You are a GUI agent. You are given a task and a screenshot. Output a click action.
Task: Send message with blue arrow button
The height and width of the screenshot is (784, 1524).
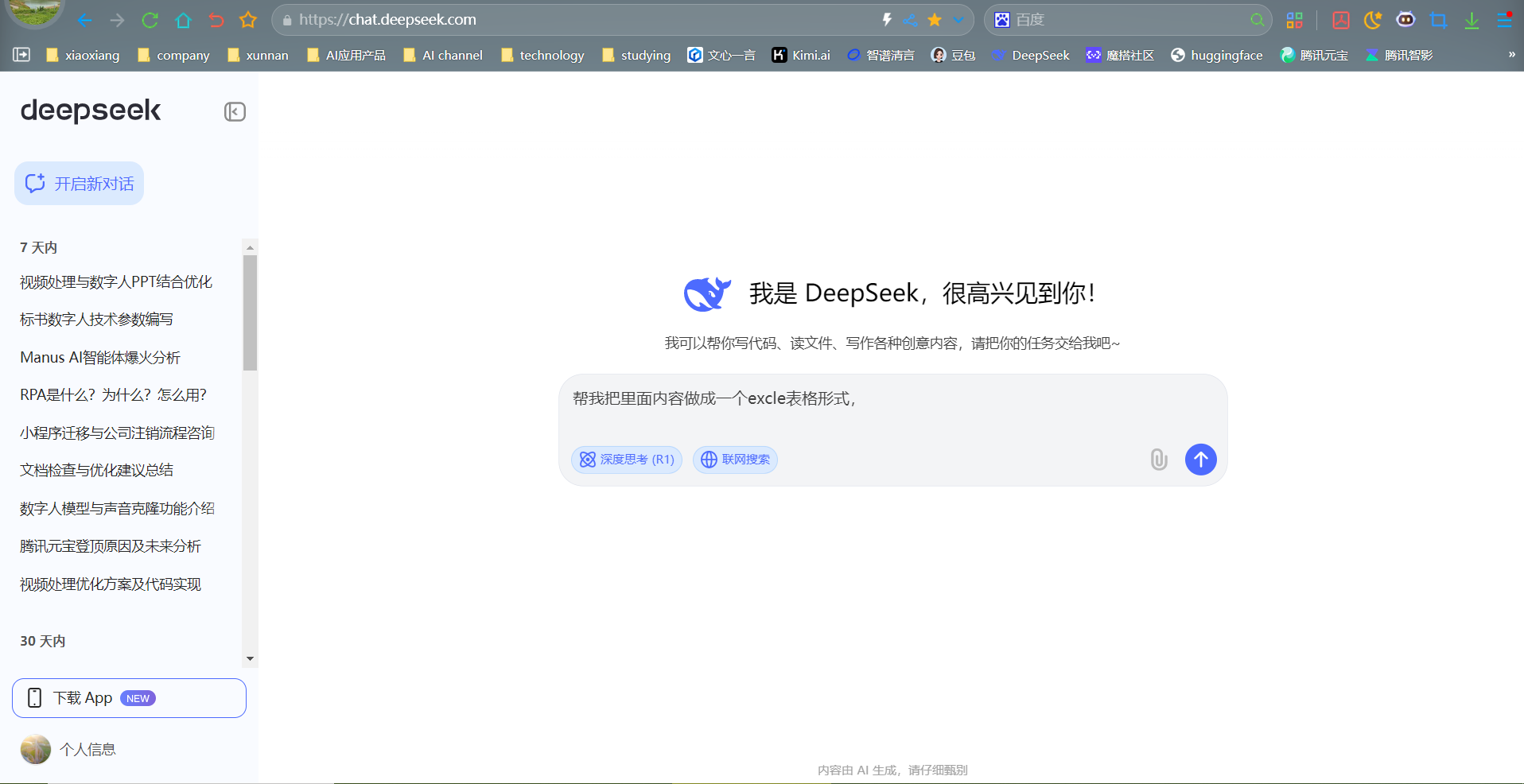click(x=1201, y=460)
